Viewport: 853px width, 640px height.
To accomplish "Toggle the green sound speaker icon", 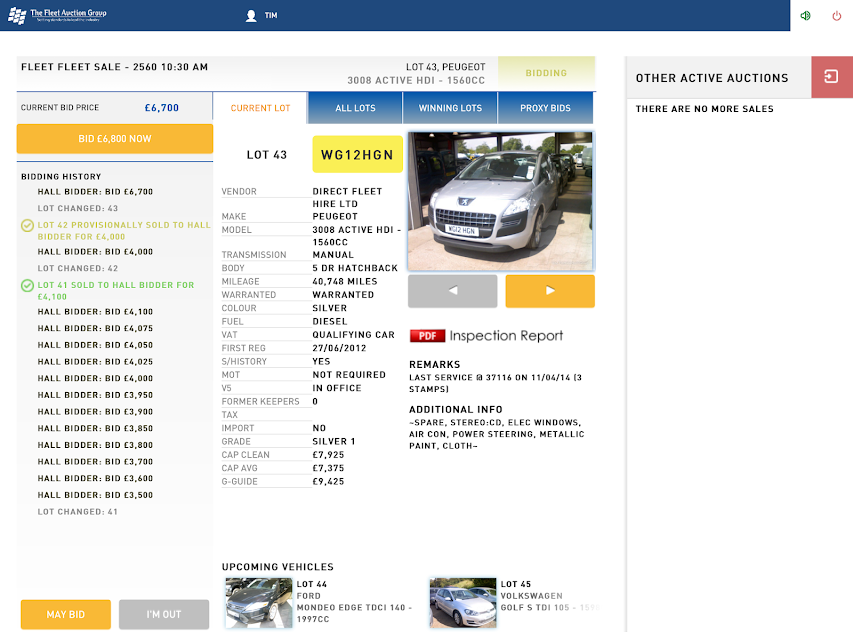I will pyautogui.click(x=806, y=16).
